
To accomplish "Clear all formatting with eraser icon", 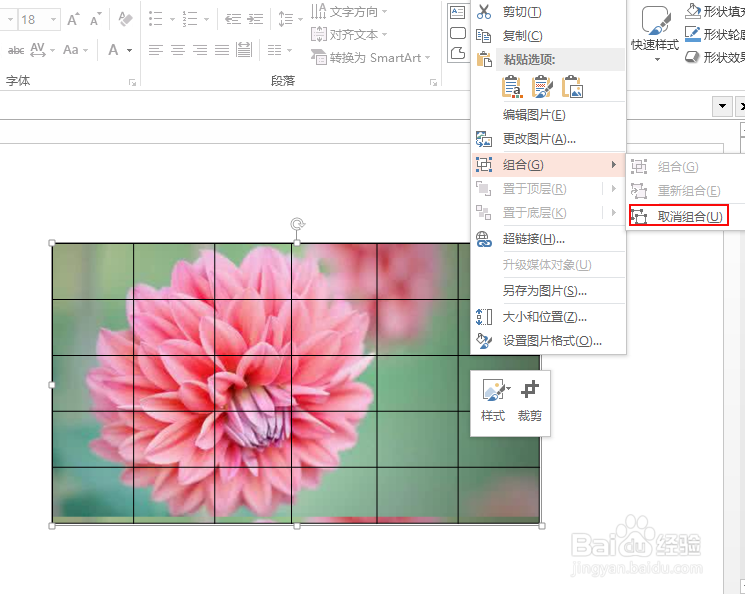I will point(125,19).
